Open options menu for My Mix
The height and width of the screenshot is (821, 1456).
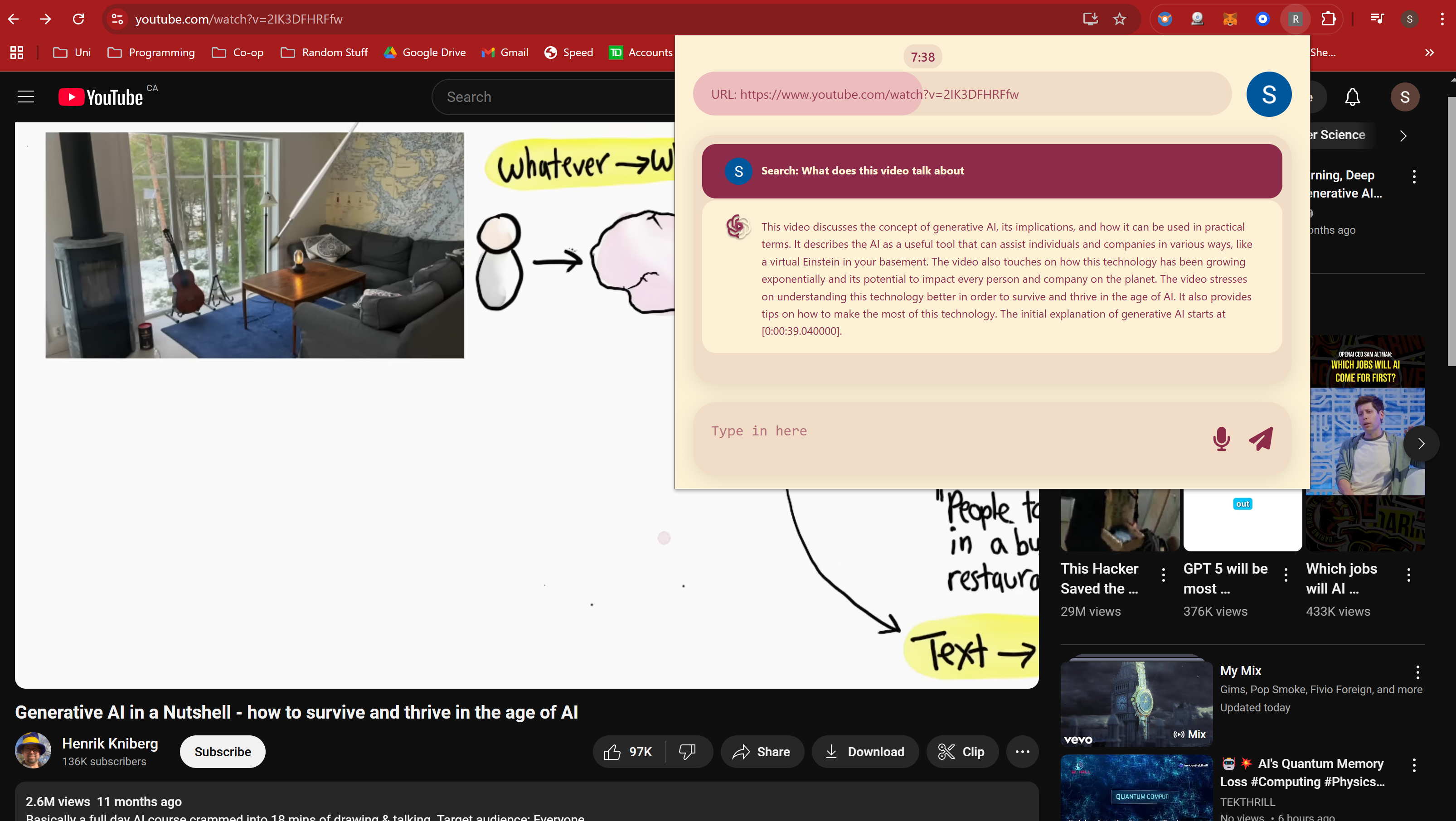(x=1417, y=671)
